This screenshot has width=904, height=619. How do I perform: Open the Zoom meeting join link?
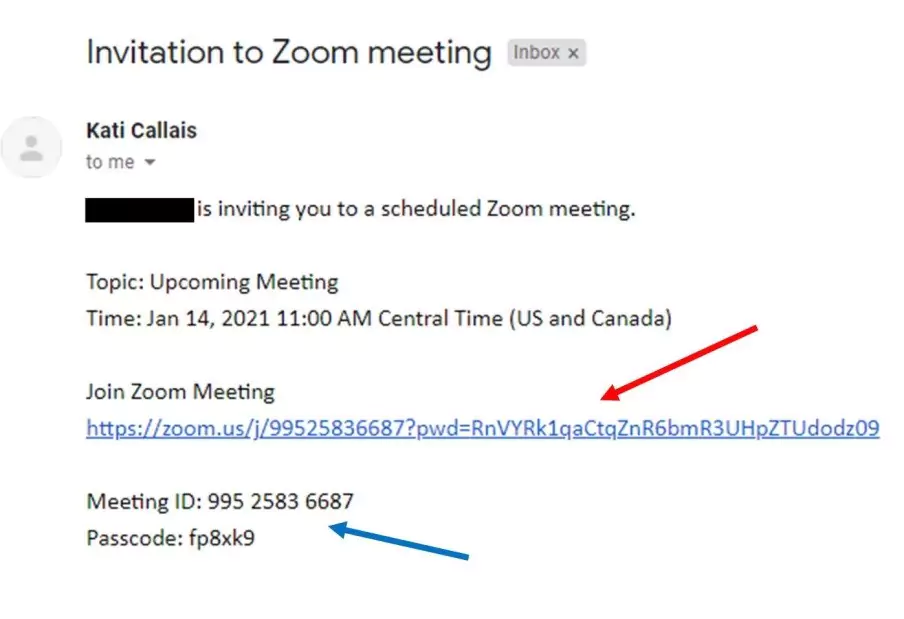coord(480,428)
